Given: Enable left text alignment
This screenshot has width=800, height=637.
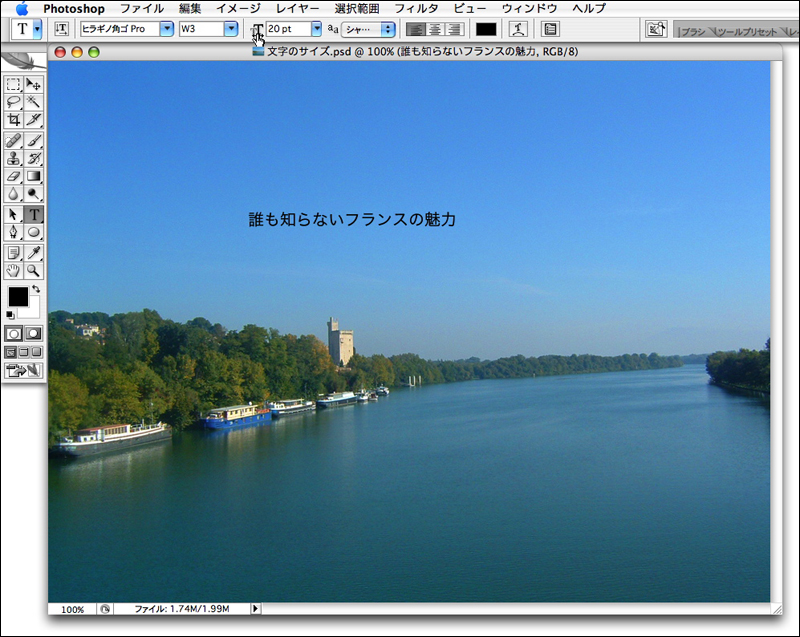Looking at the screenshot, I should click(x=414, y=29).
